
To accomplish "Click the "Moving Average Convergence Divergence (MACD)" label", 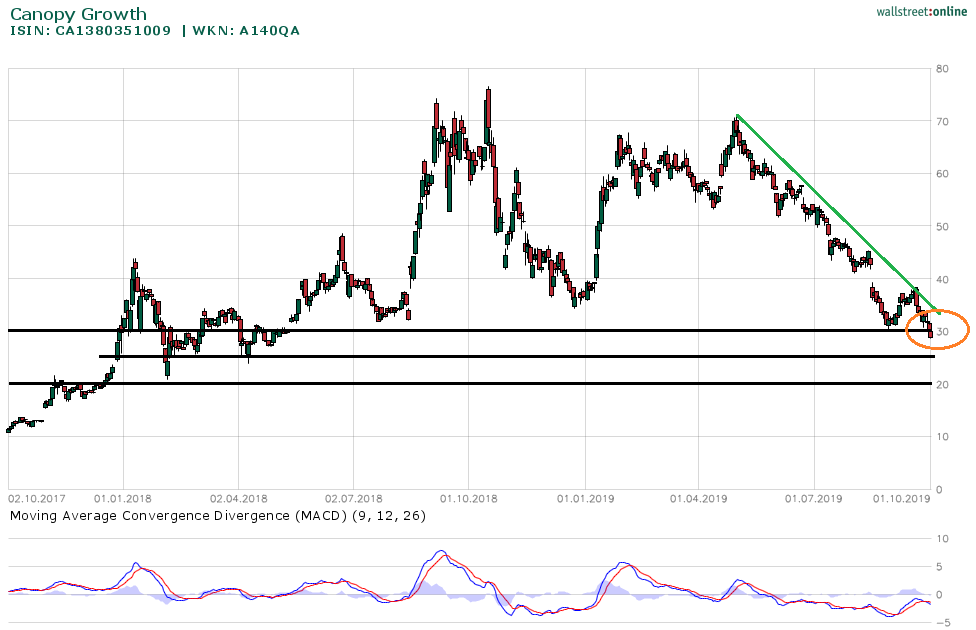I will coord(178,515).
